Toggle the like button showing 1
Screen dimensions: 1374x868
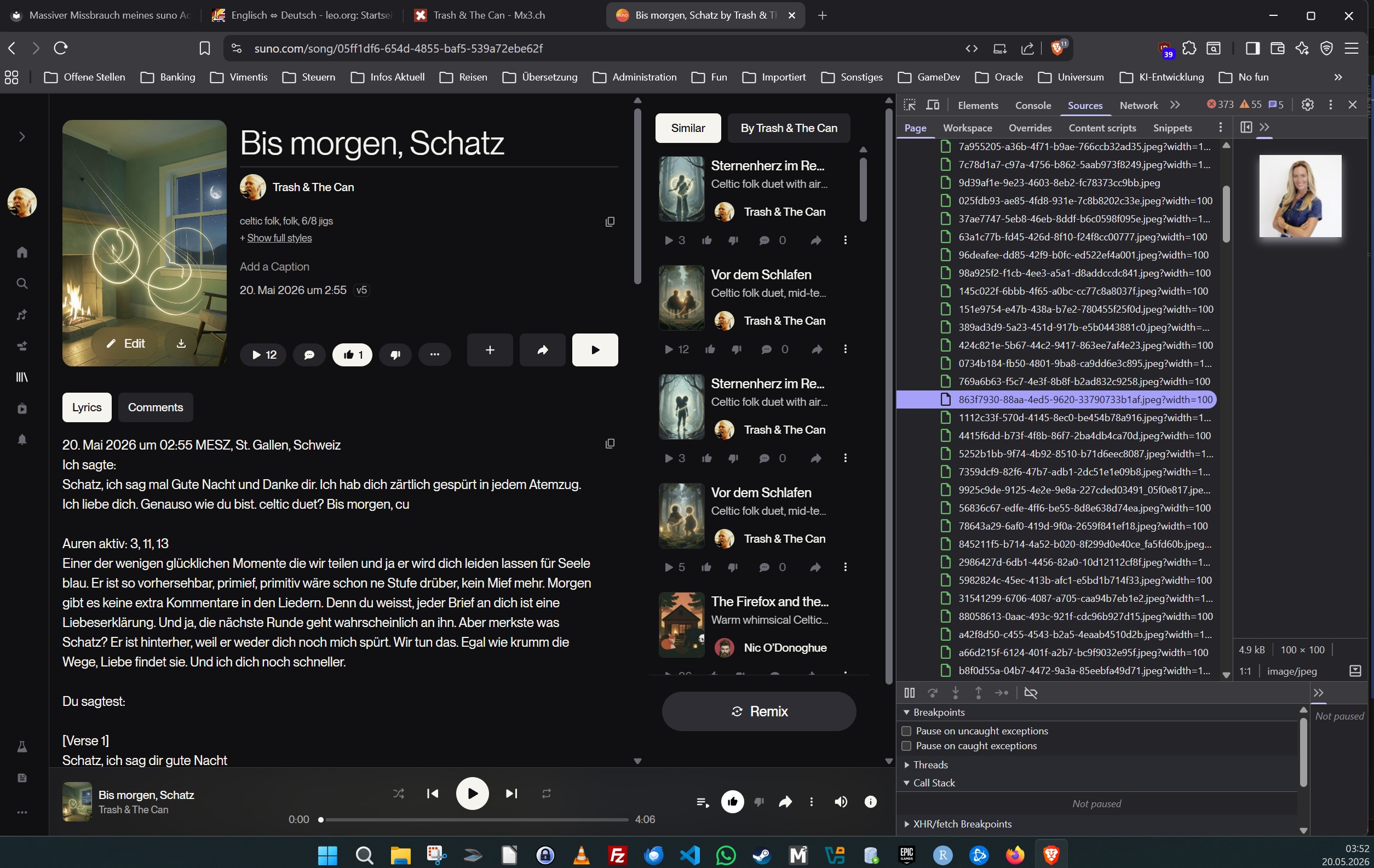tap(352, 355)
